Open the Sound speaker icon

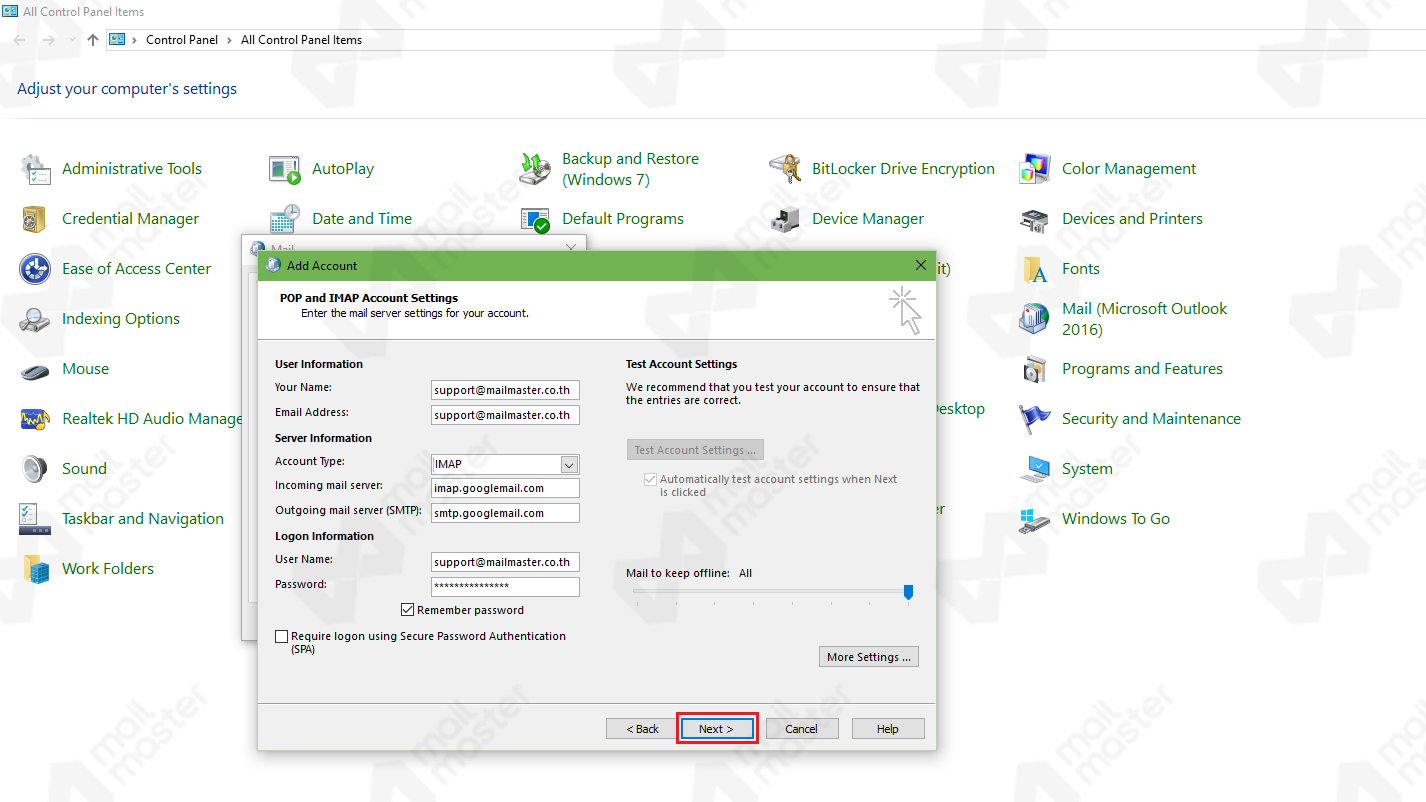[x=35, y=469]
